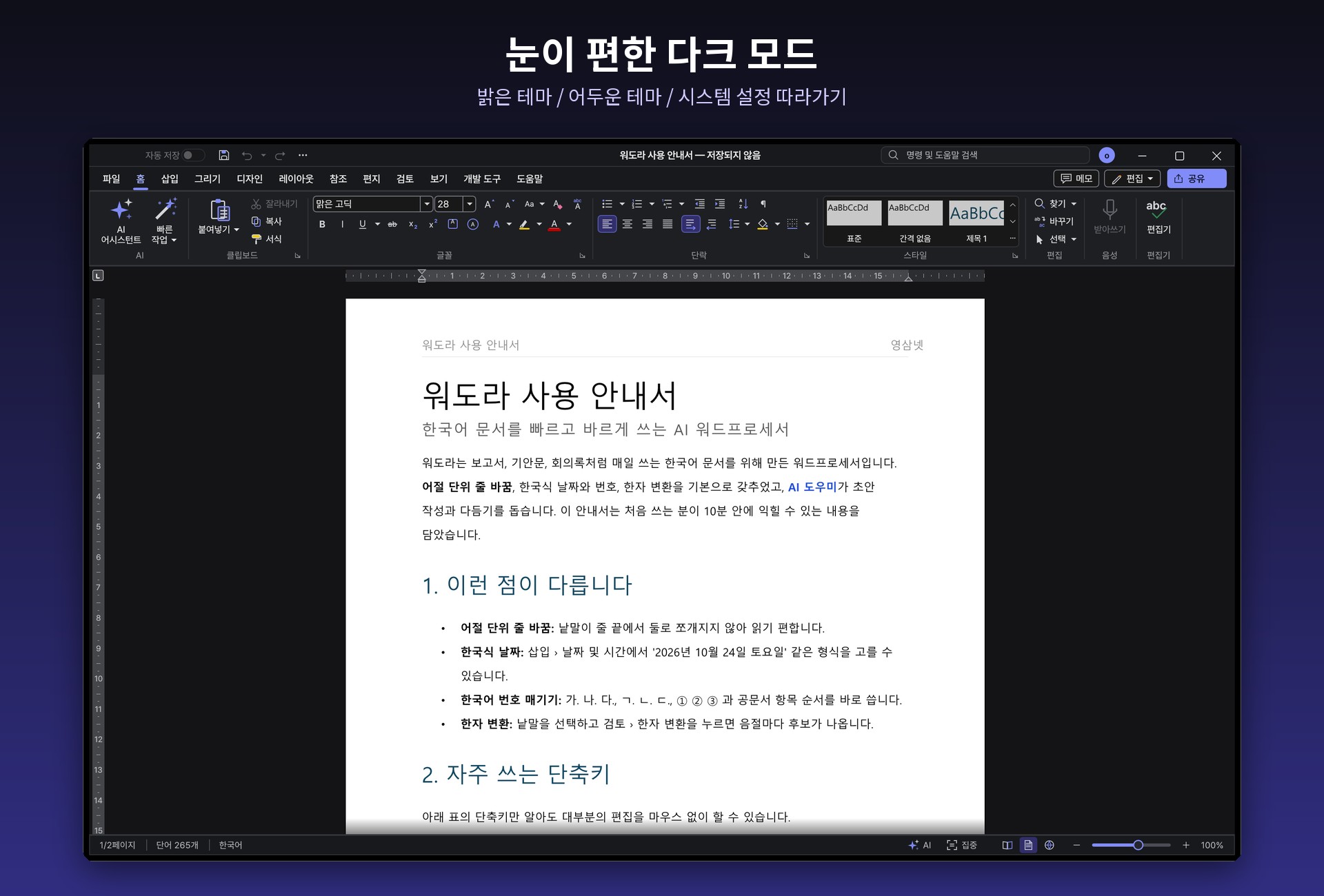Click the red font color A swatch

click(x=554, y=224)
